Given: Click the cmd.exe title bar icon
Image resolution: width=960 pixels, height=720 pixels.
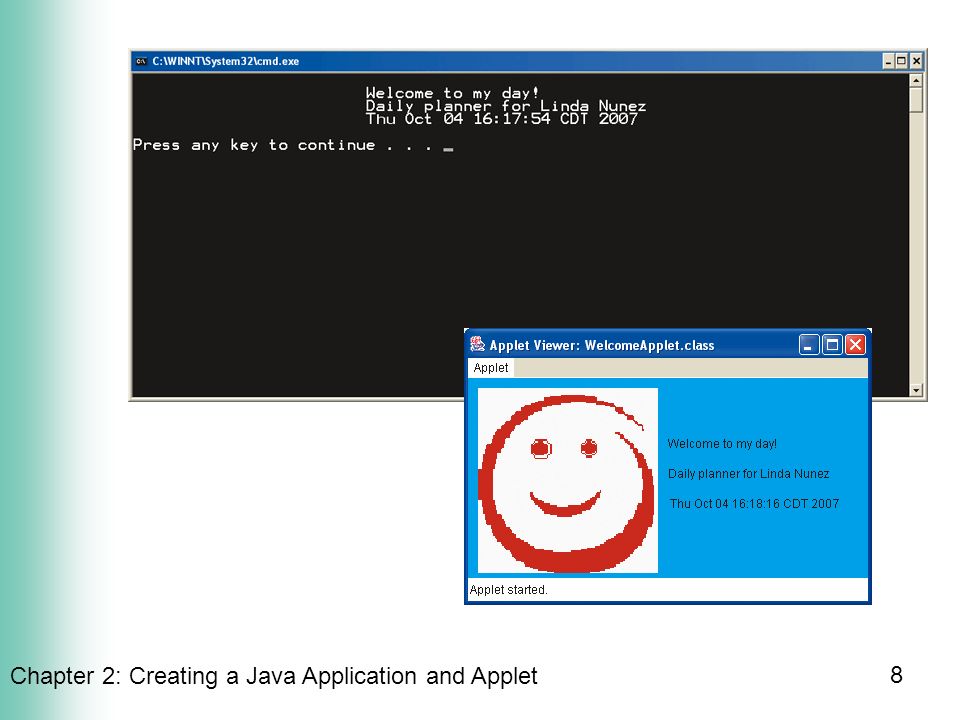Looking at the screenshot, I should click(x=141, y=61).
